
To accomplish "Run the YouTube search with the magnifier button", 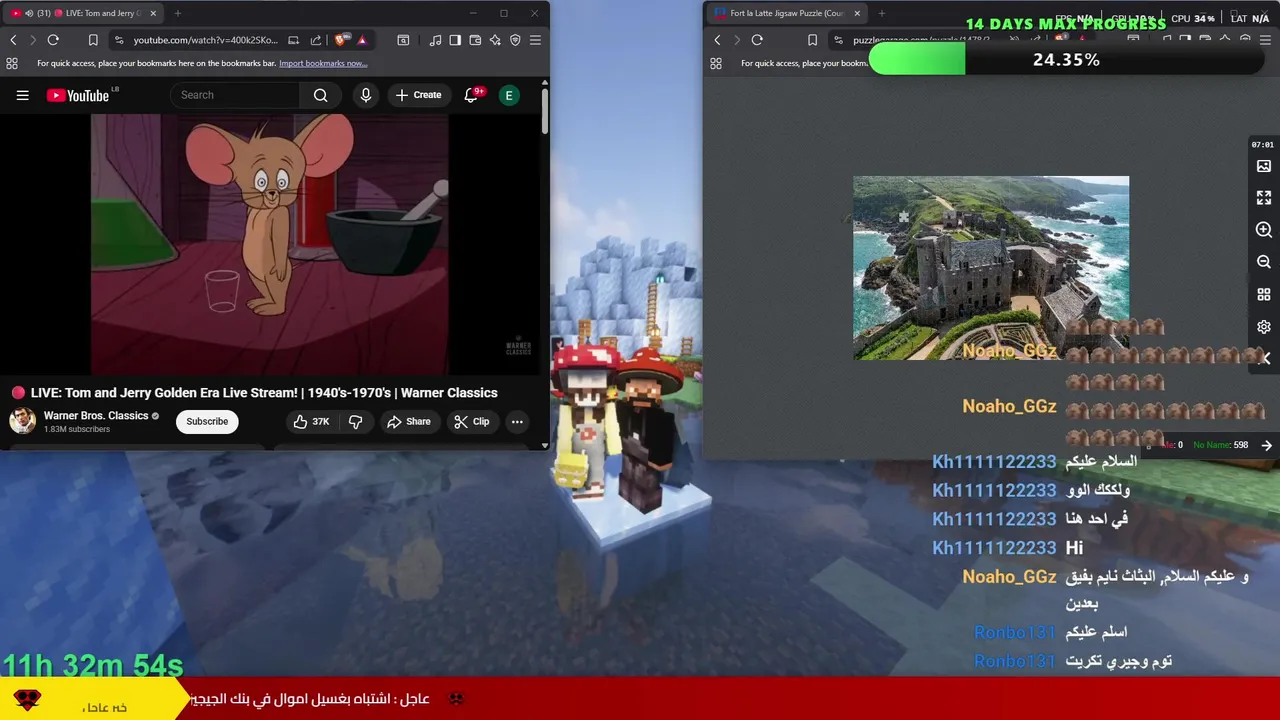I will [x=320, y=95].
